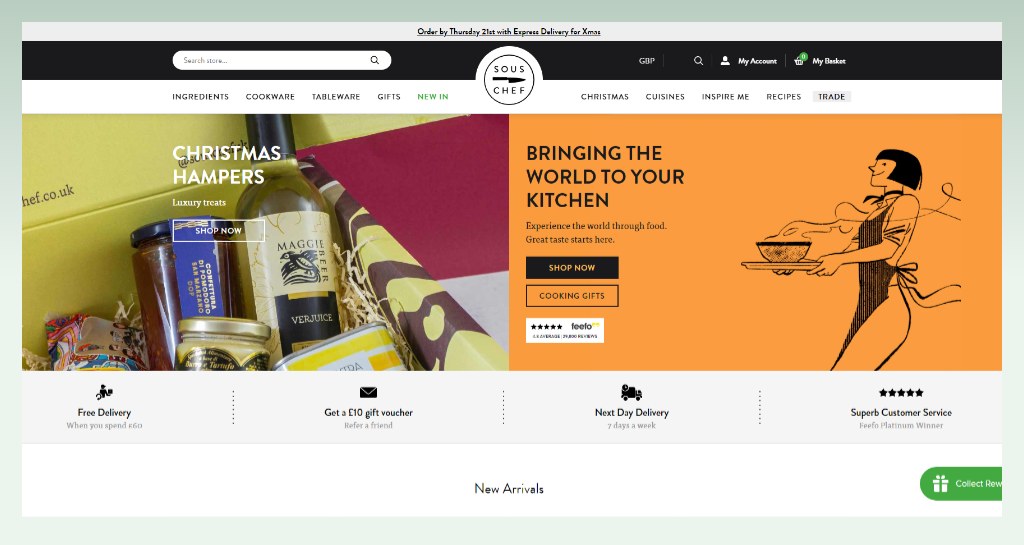The width and height of the screenshot is (1024, 545).
Task: Click the Next Day Delivery truck icon
Action: pyautogui.click(x=632, y=392)
